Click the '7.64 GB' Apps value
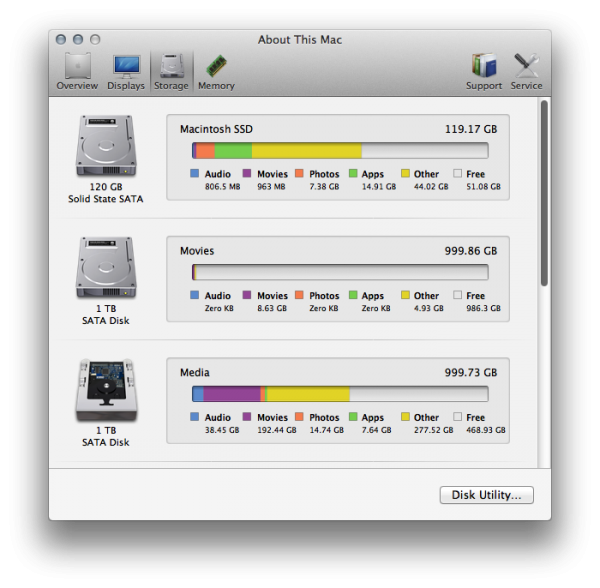This screenshot has height=588, width=600. tap(377, 430)
